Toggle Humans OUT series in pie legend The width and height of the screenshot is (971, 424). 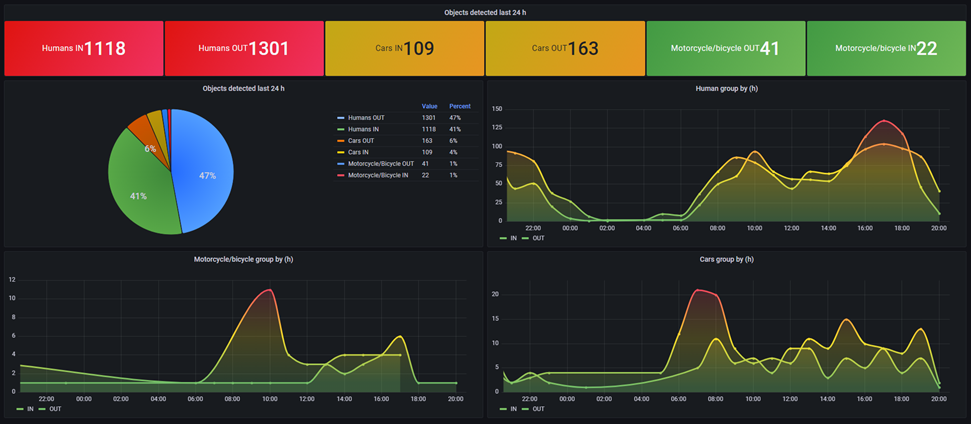pyautogui.click(x=367, y=118)
